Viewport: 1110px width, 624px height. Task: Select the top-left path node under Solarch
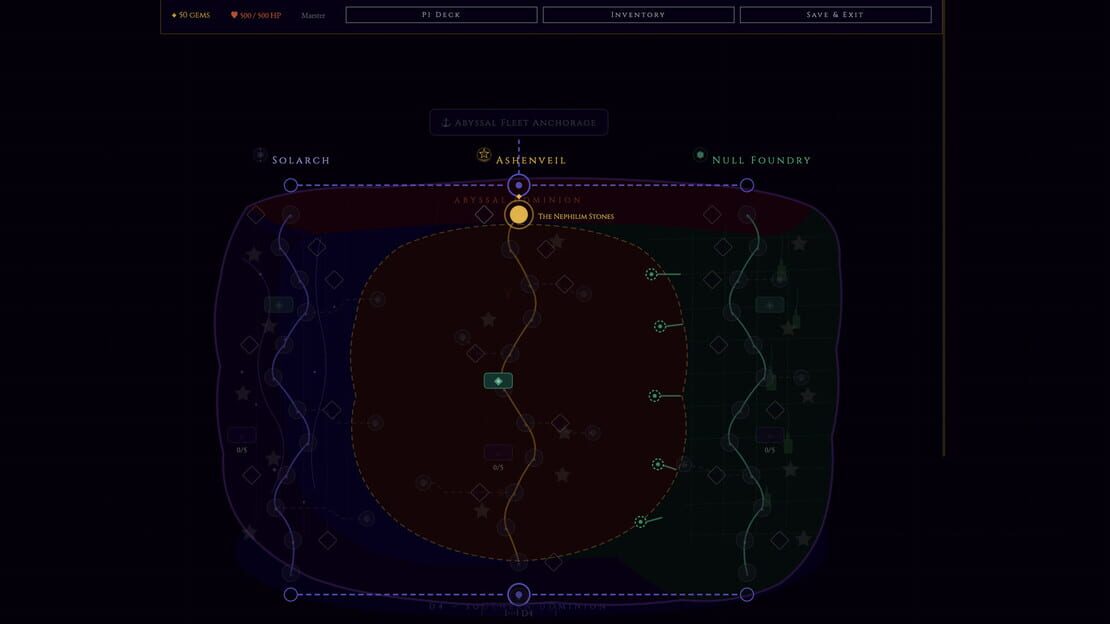coord(291,186)
